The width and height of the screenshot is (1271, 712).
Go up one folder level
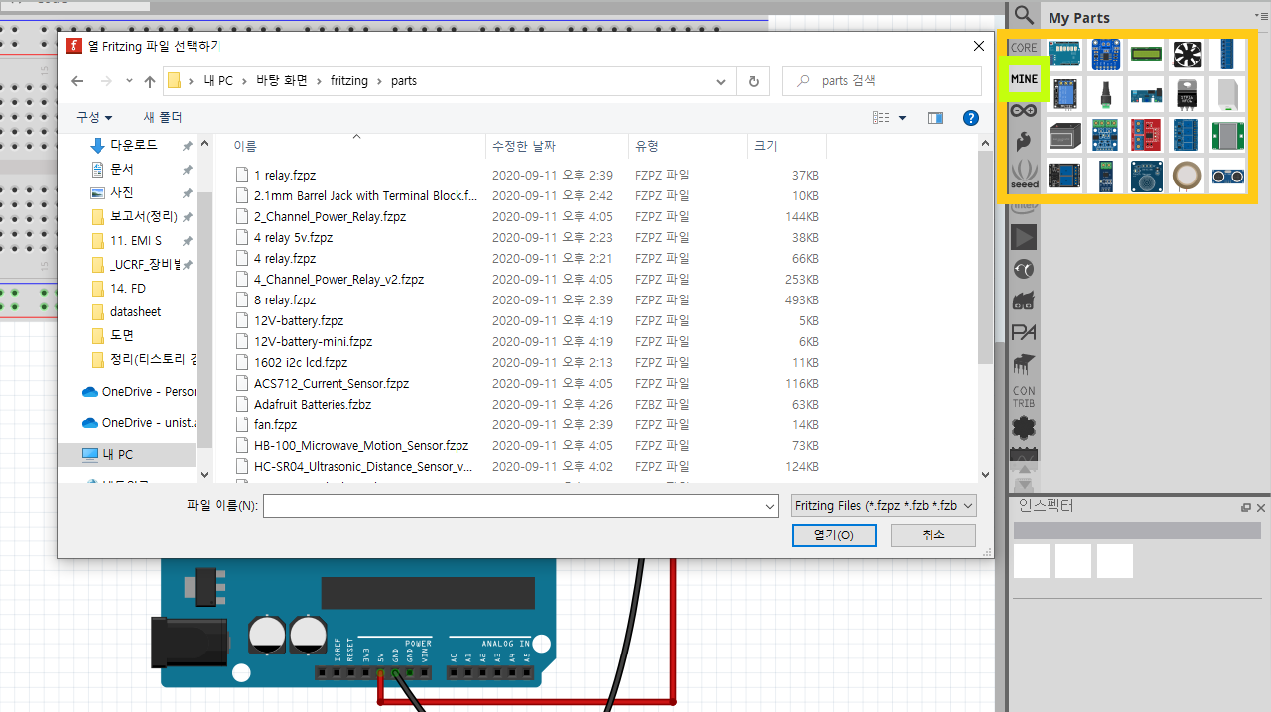coord(150,81)
